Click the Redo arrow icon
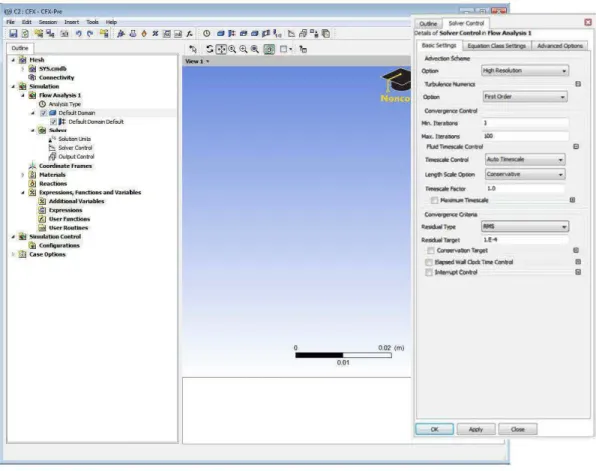Viewport: 596px width, 471px height. (x=90, y=34)
